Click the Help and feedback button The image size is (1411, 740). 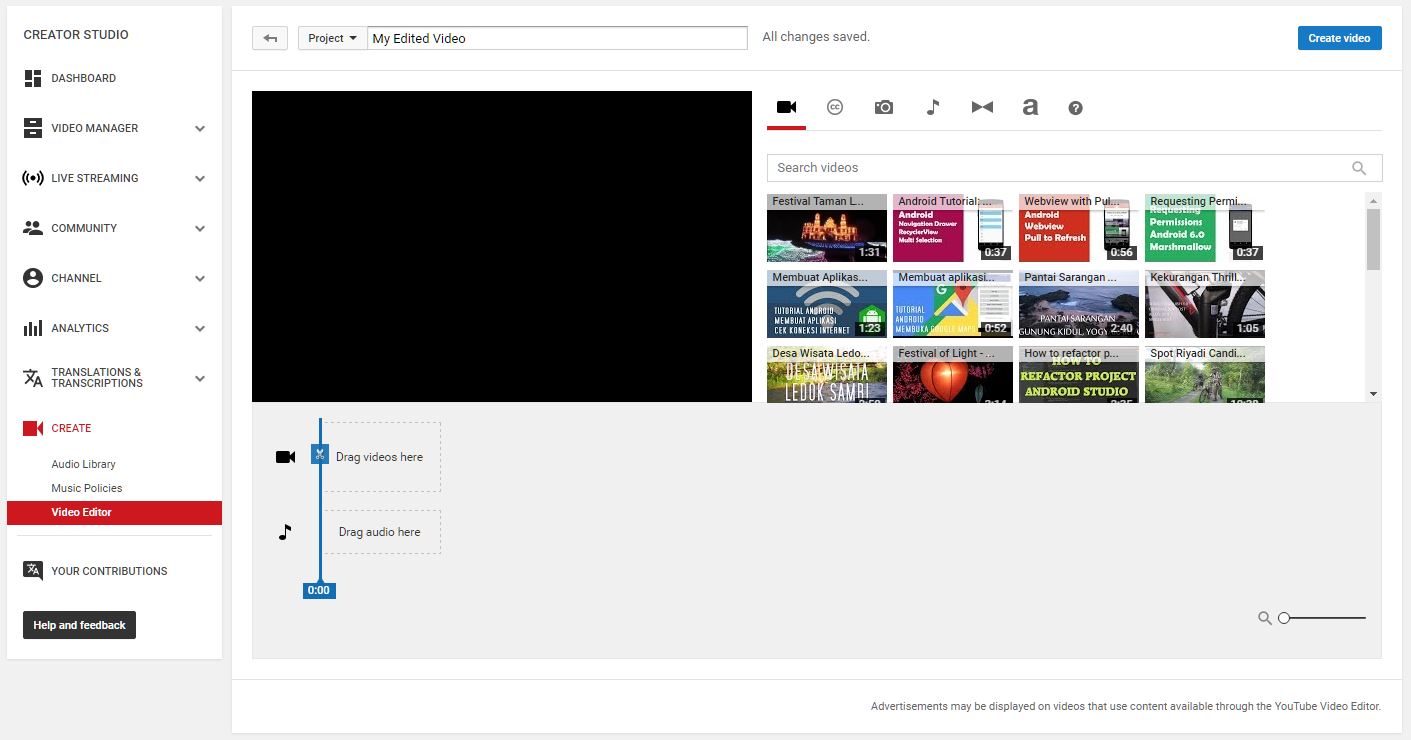point(79,625)
